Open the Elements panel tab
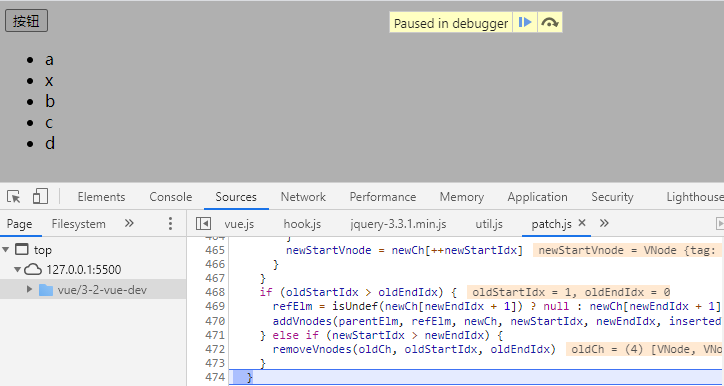724x386 pixels. (x=101, y=197)
